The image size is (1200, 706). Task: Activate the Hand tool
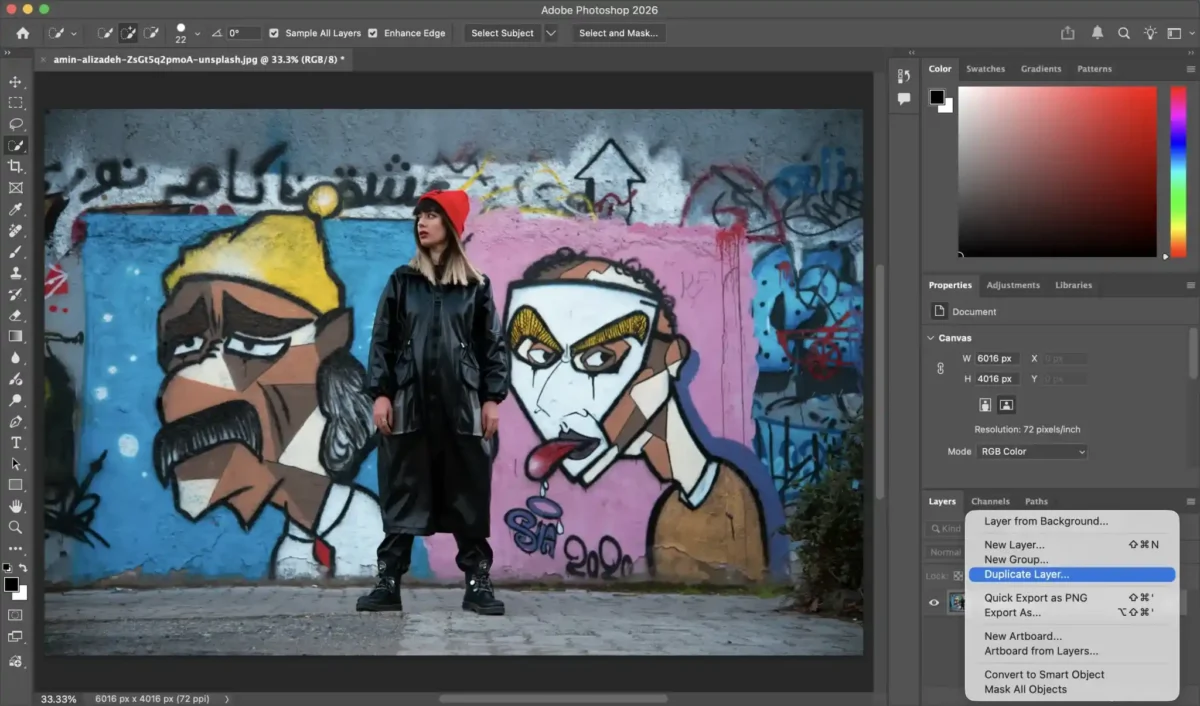coord(15,506)
